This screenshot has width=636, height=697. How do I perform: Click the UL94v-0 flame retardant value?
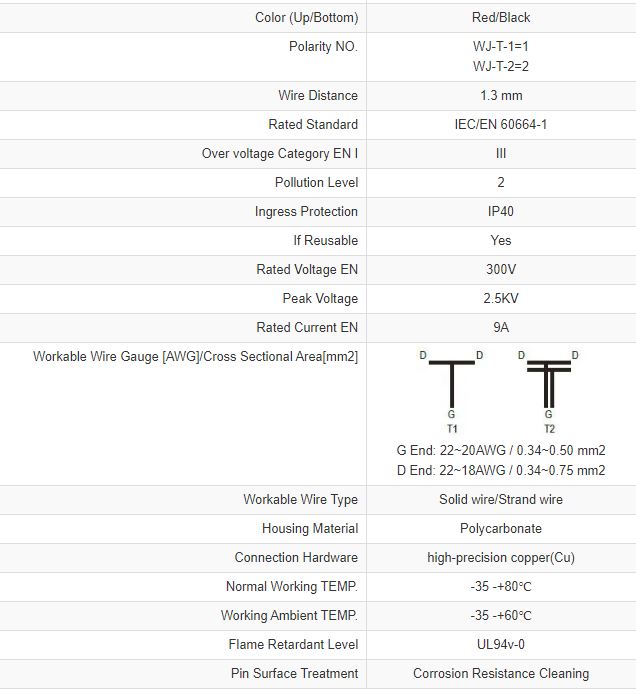click(501, 645)
